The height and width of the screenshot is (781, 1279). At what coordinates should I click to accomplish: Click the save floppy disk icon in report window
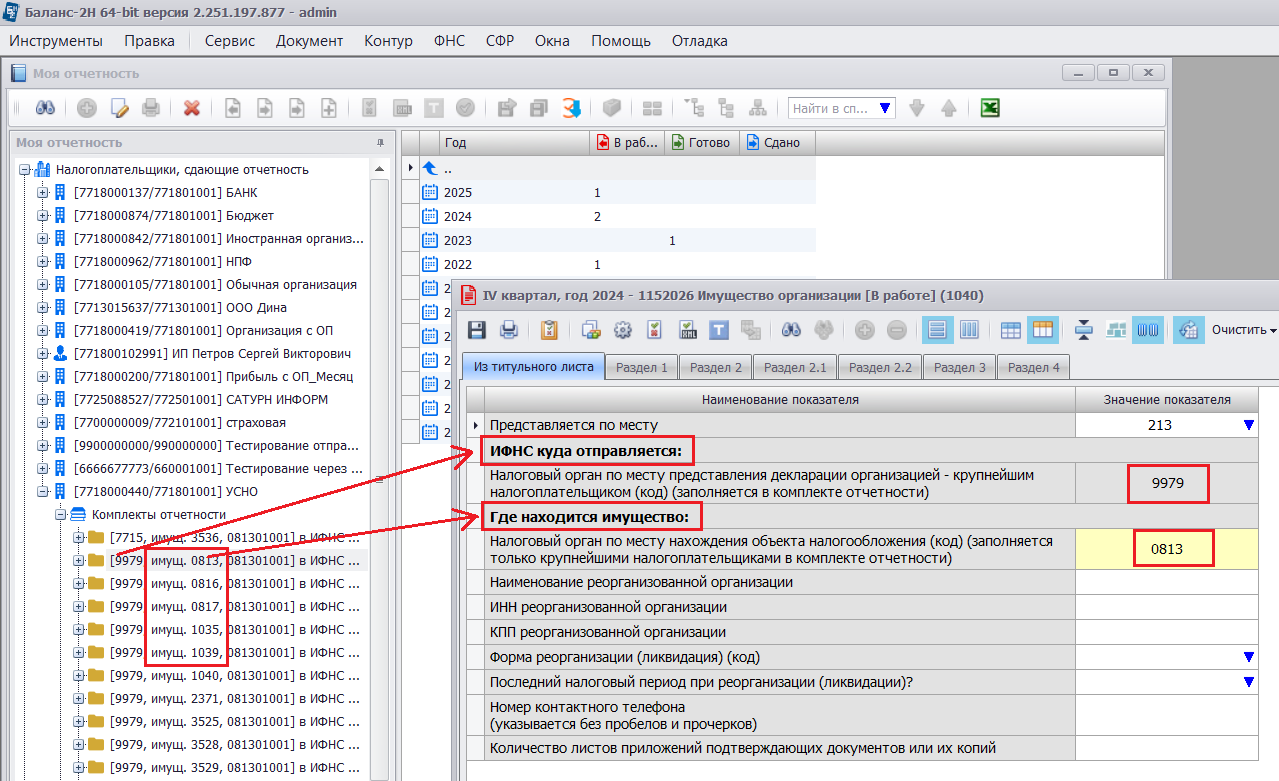pos(477,329)
